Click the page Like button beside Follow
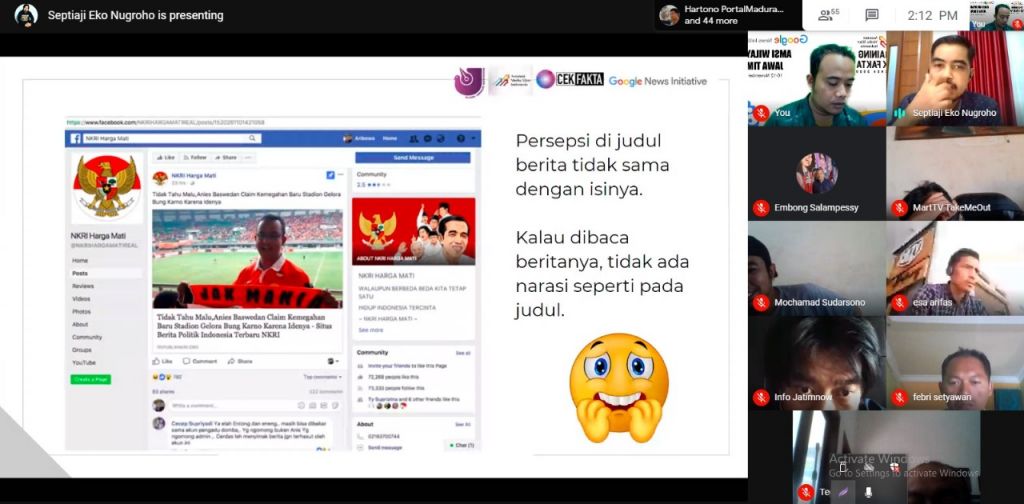Image resolution: width=1024 pixels, height=504 pixels. pyautogui.click(x=165, y=157)
